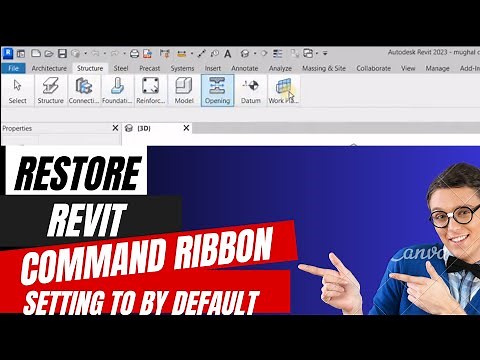Click the Thin Lines icon
480x360 pixels.
click(x=277, y=53)
